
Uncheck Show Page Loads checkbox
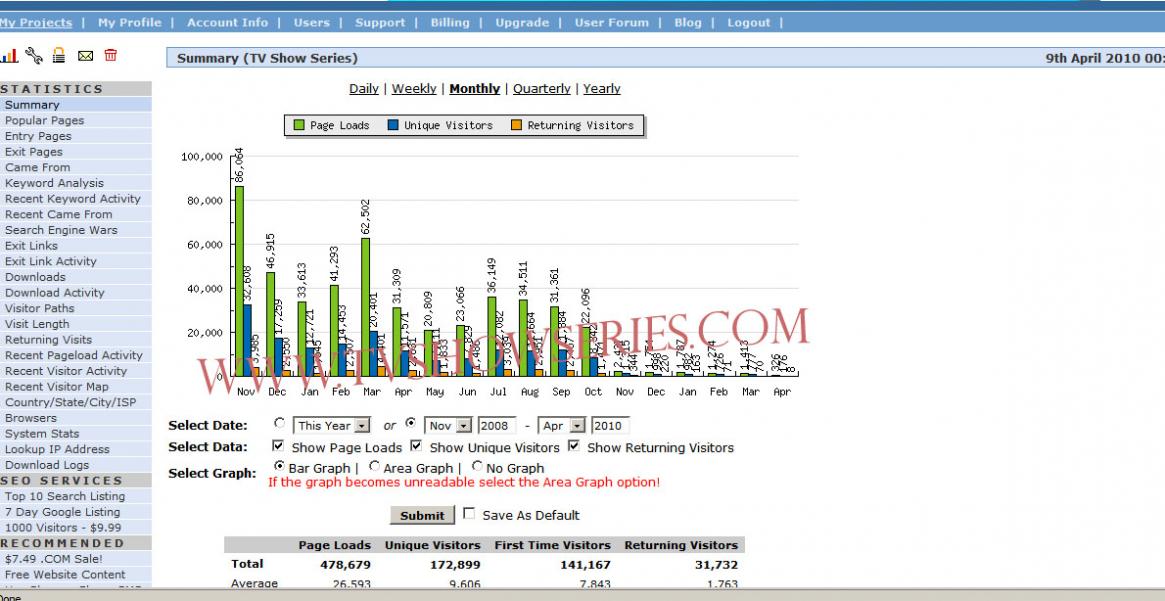[x=278, y=447]
